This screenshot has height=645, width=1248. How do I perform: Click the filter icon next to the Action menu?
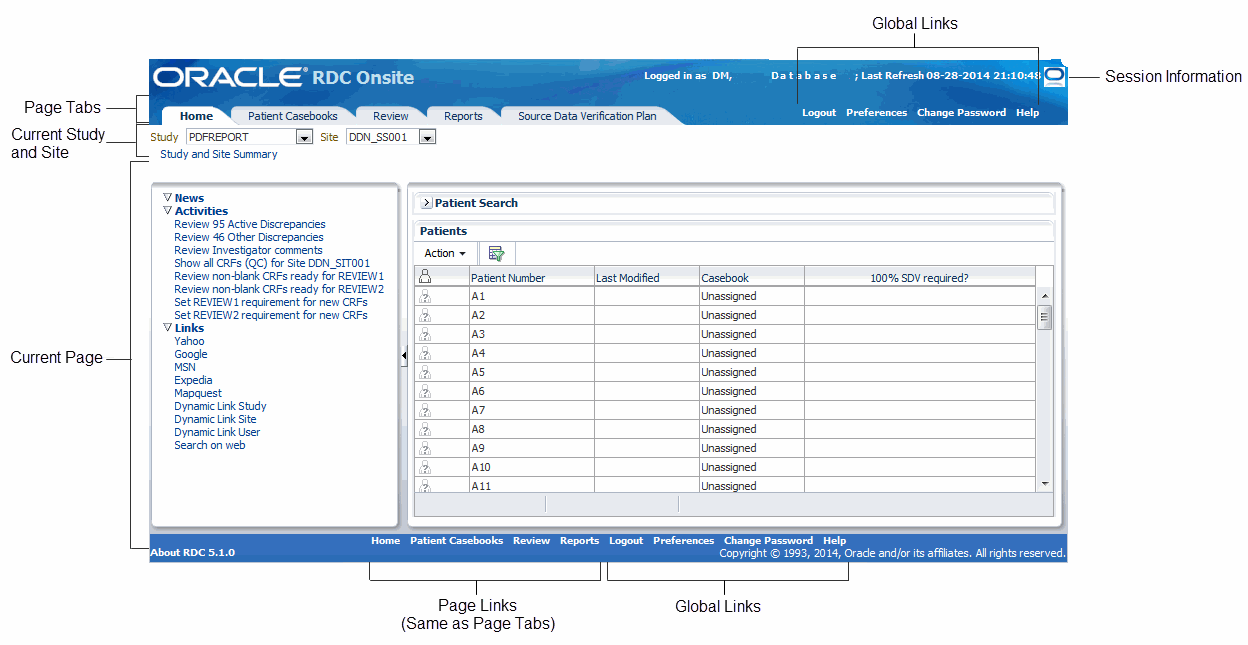coord(497,253)
